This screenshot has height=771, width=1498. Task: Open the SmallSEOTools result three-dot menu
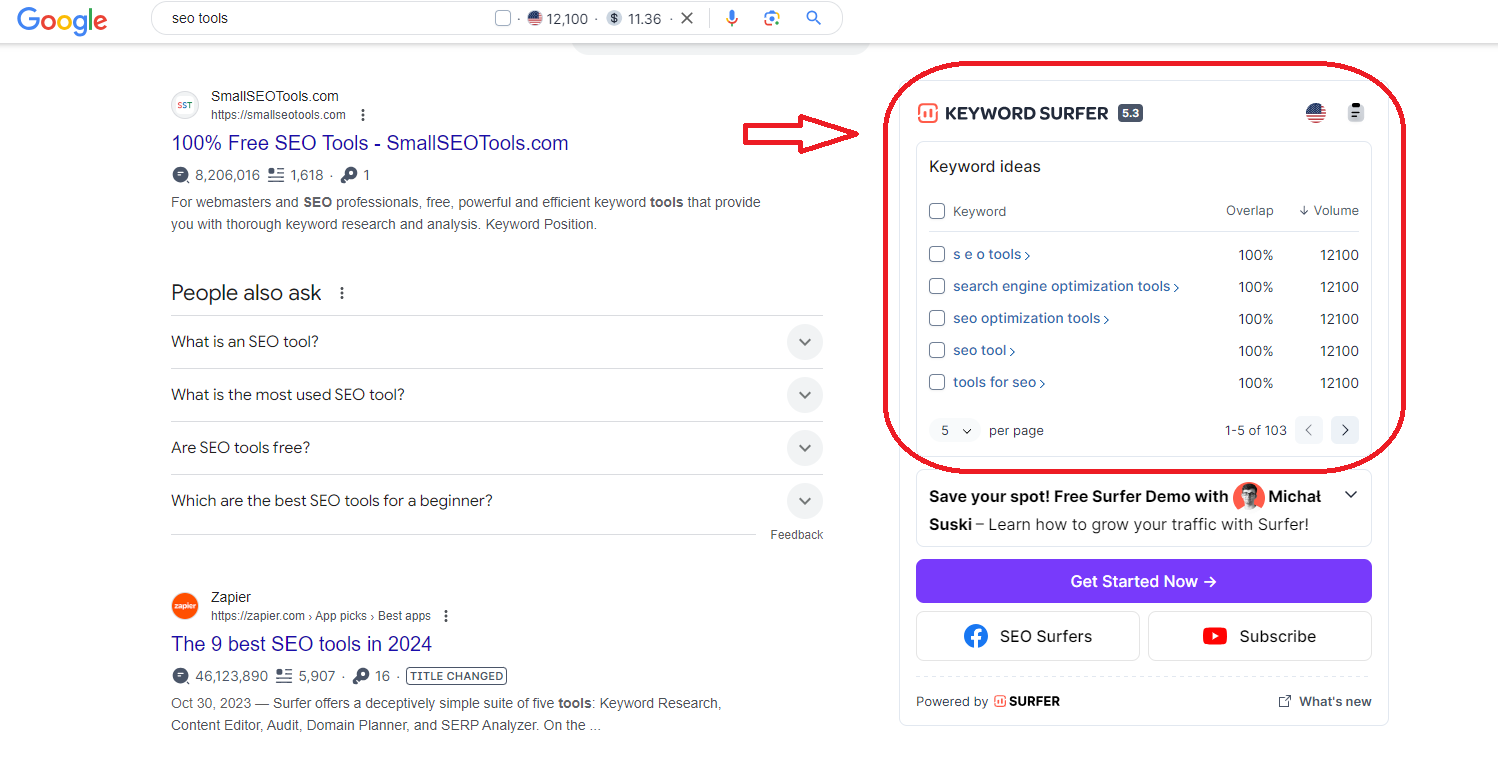363,115
